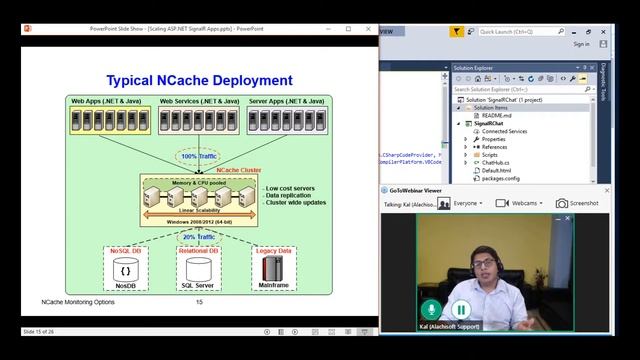Image resolution: width=640 pixels, height=360 pixels.
Task: Close the webcam video tile
Action: pos(567,218)
